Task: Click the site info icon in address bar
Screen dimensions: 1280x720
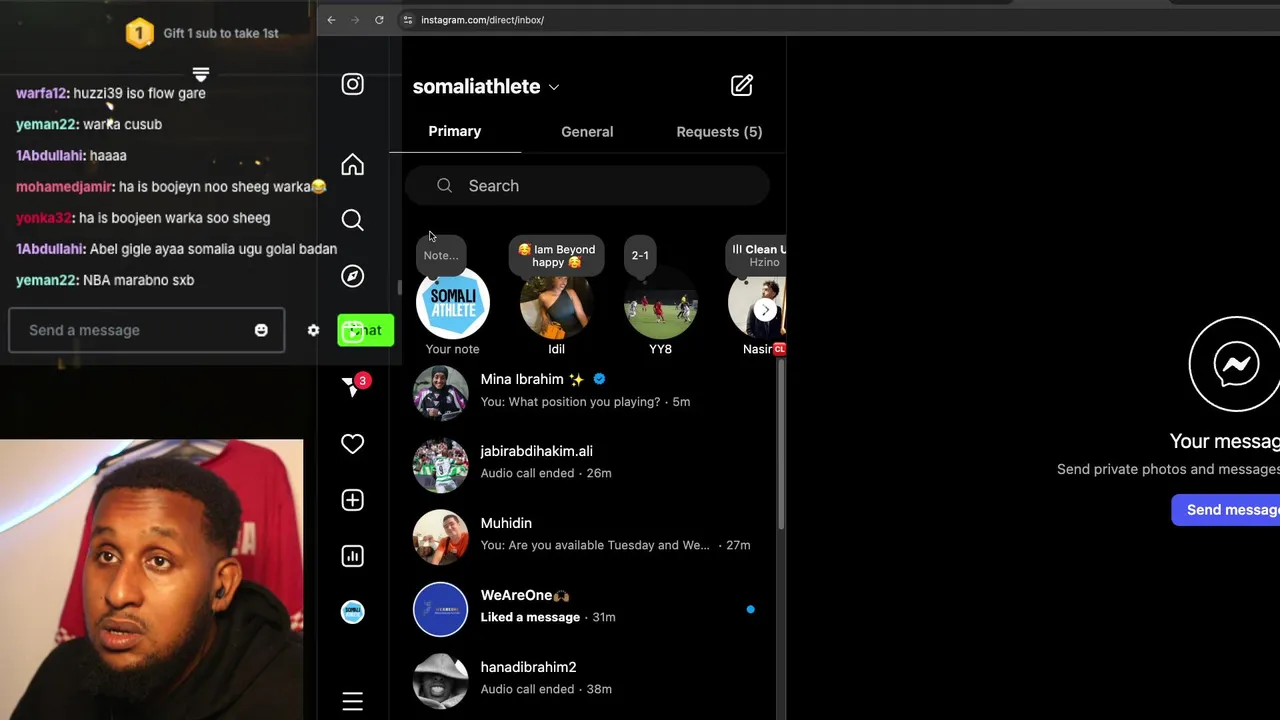Action: click(x=407, y=20)
